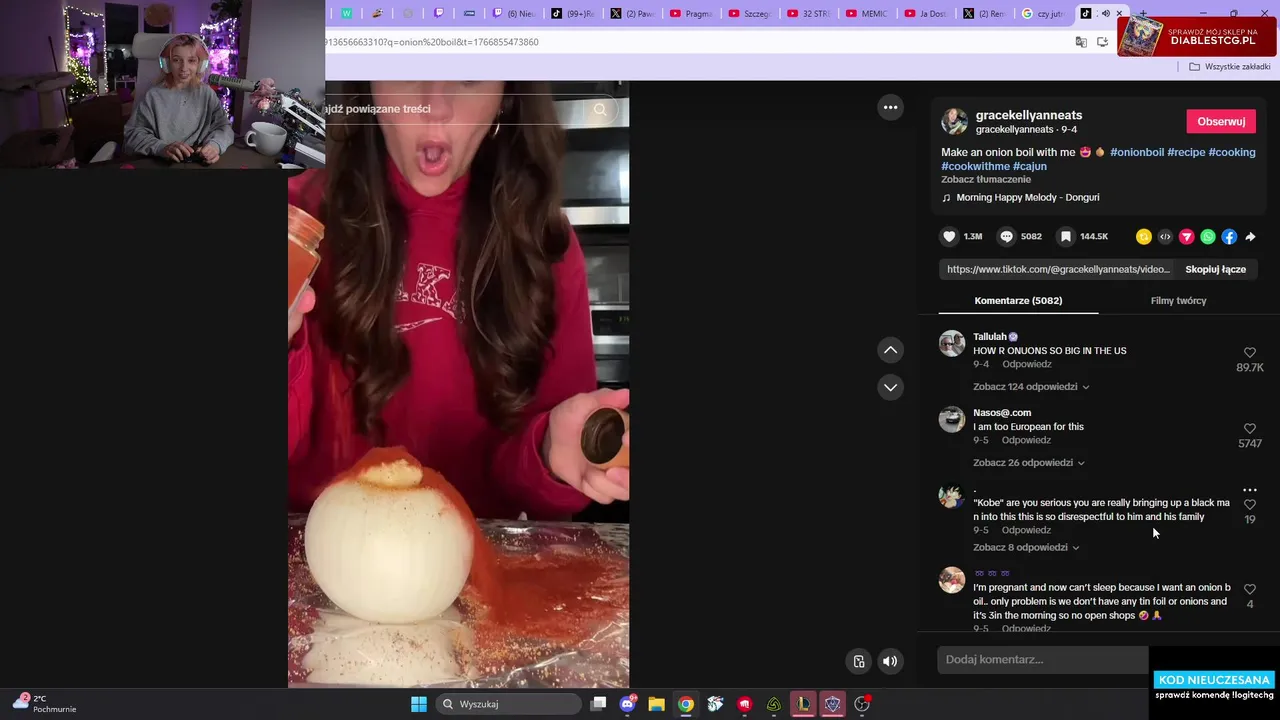
Task: Open OBS Studio from the taskbar
Action: 862,704
